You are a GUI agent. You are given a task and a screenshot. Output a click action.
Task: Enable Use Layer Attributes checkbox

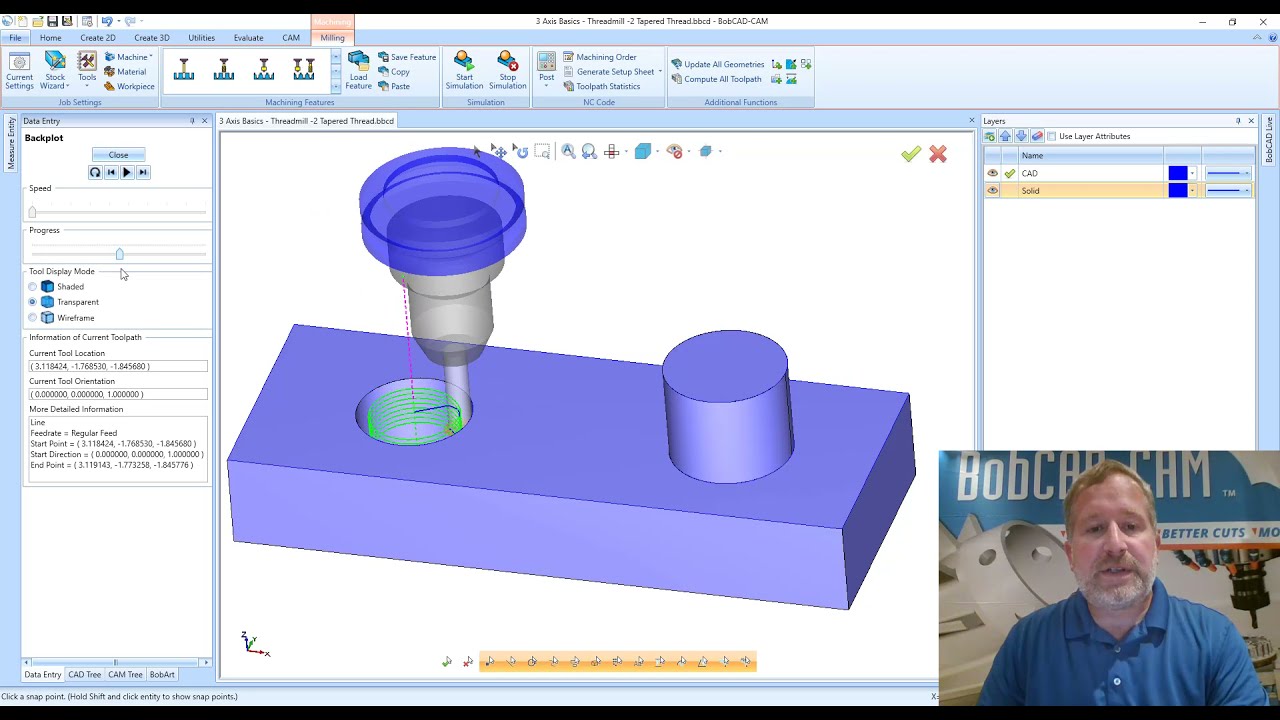(x=1051, y=136)
